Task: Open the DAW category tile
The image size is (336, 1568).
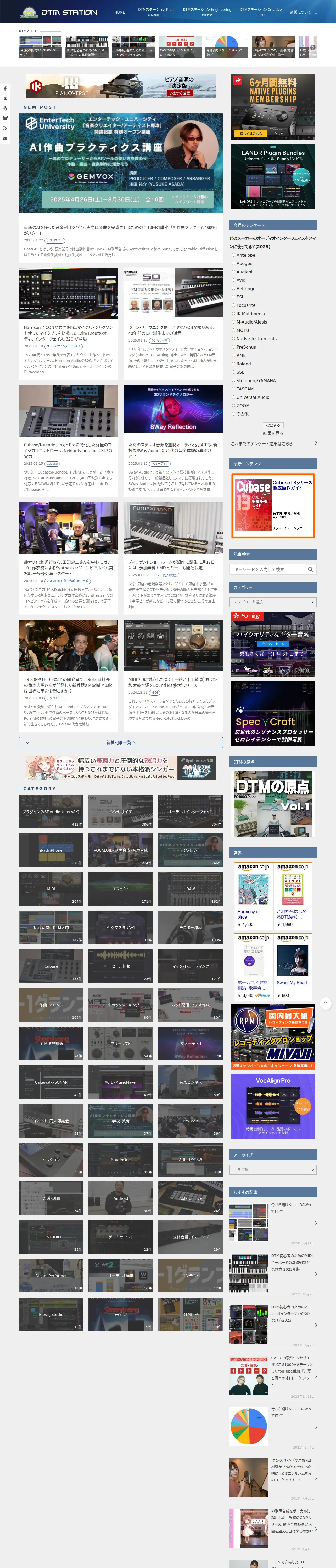Action: [190, 889]
